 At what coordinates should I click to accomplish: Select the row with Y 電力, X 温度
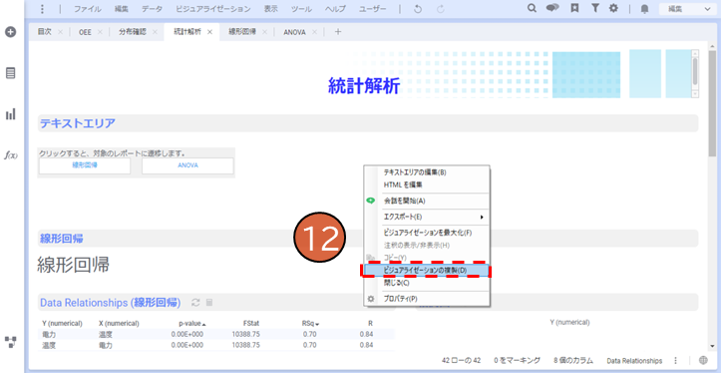pos(216,334)
